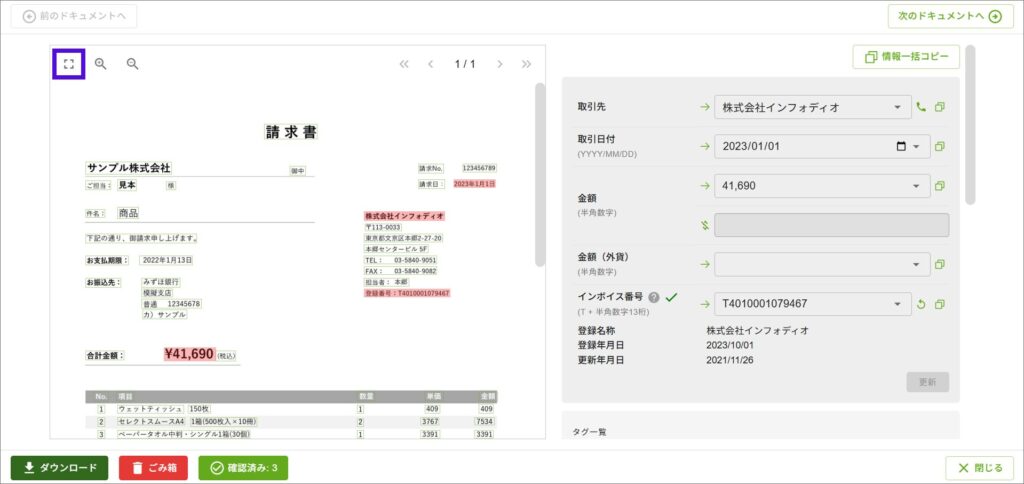Click the disabled foreign currency input field
Image resolution: width=1024 pixels, height=484 pixels.
(831, 225)
